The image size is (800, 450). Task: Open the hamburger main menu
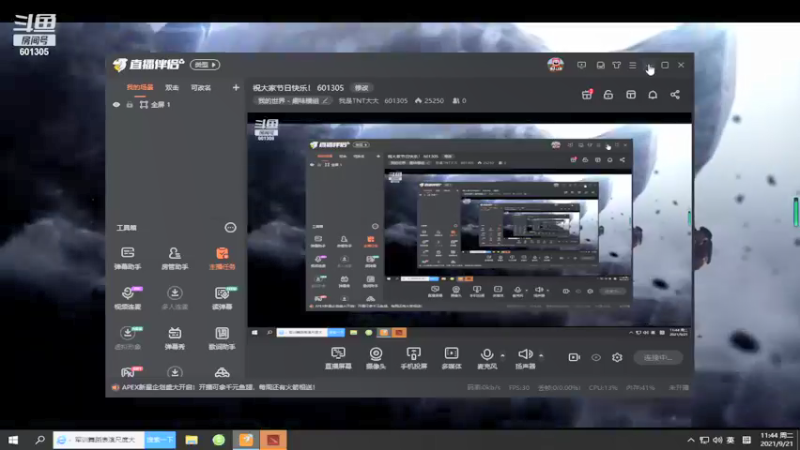tap(633, 65)
